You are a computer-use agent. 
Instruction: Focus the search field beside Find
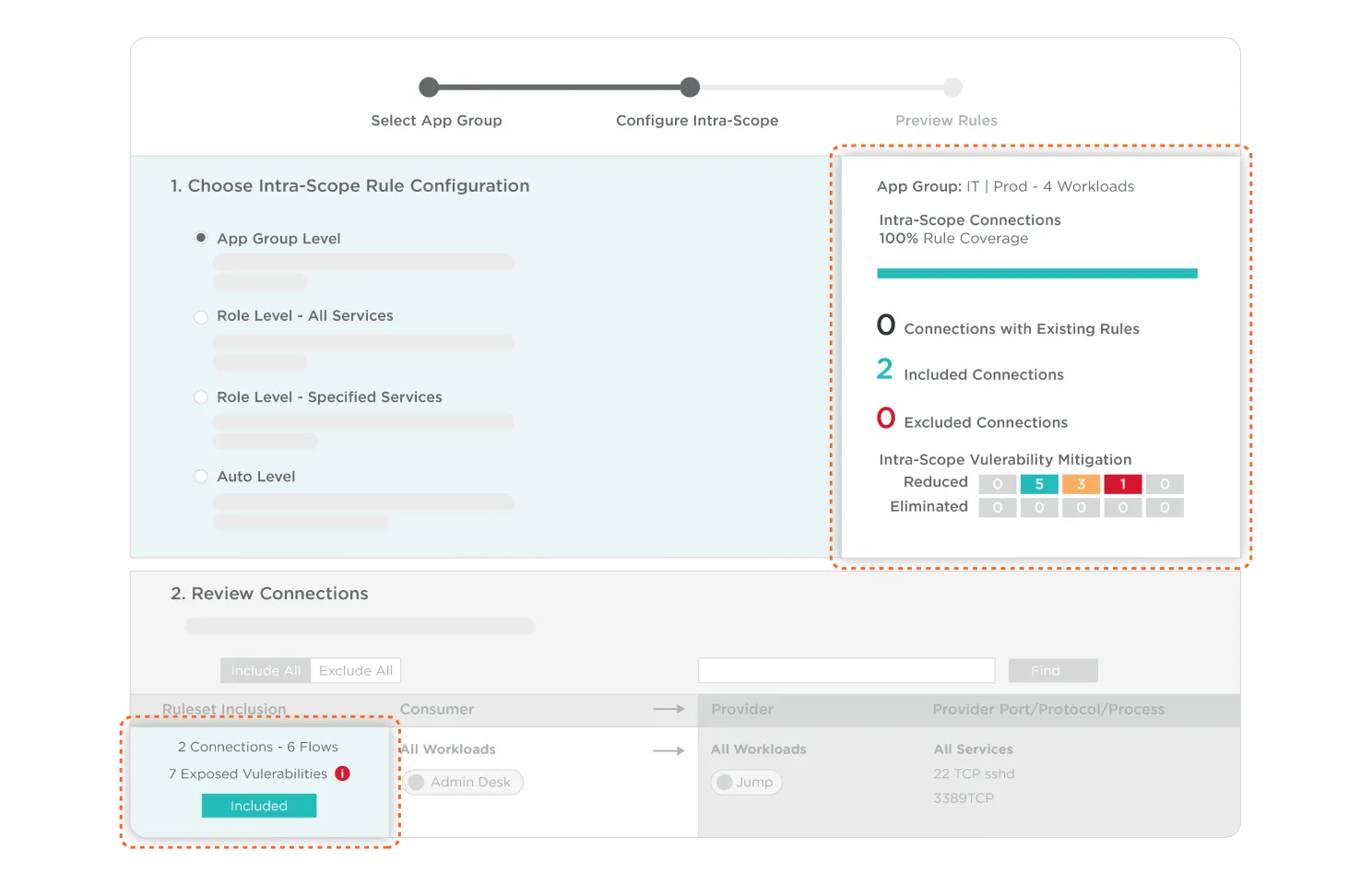[x=846, y=670]
